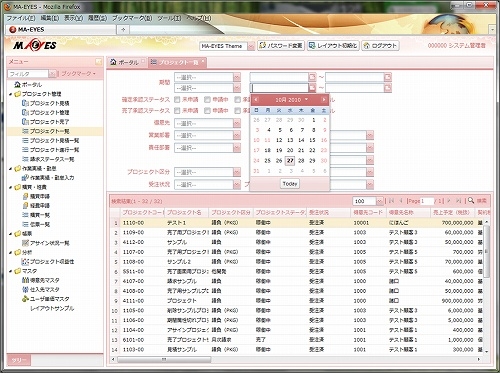
Task: Click the search magnifier icon in results toolbar
Action: (x=471, y=200)
